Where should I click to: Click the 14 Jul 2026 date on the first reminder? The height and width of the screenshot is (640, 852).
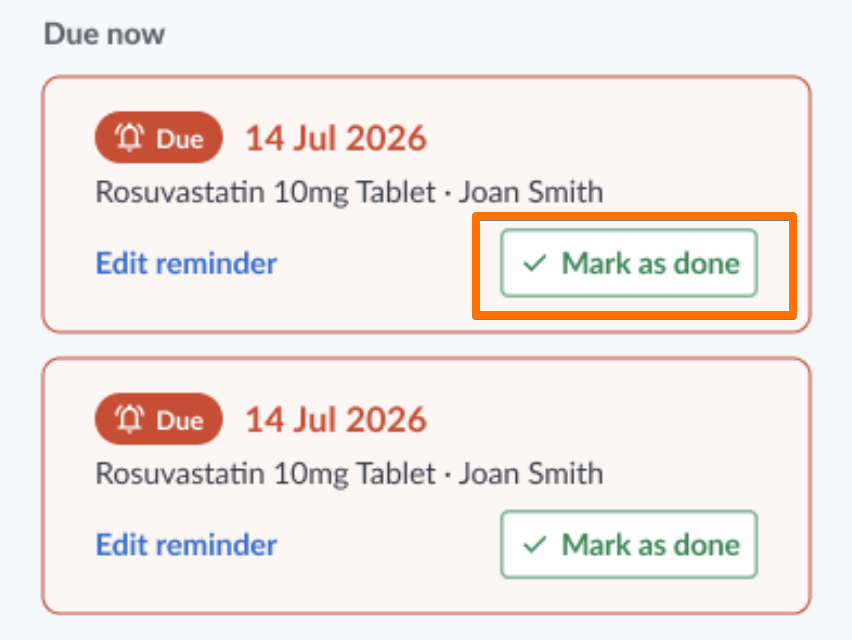pyautogui.click(x=336, y=138)
